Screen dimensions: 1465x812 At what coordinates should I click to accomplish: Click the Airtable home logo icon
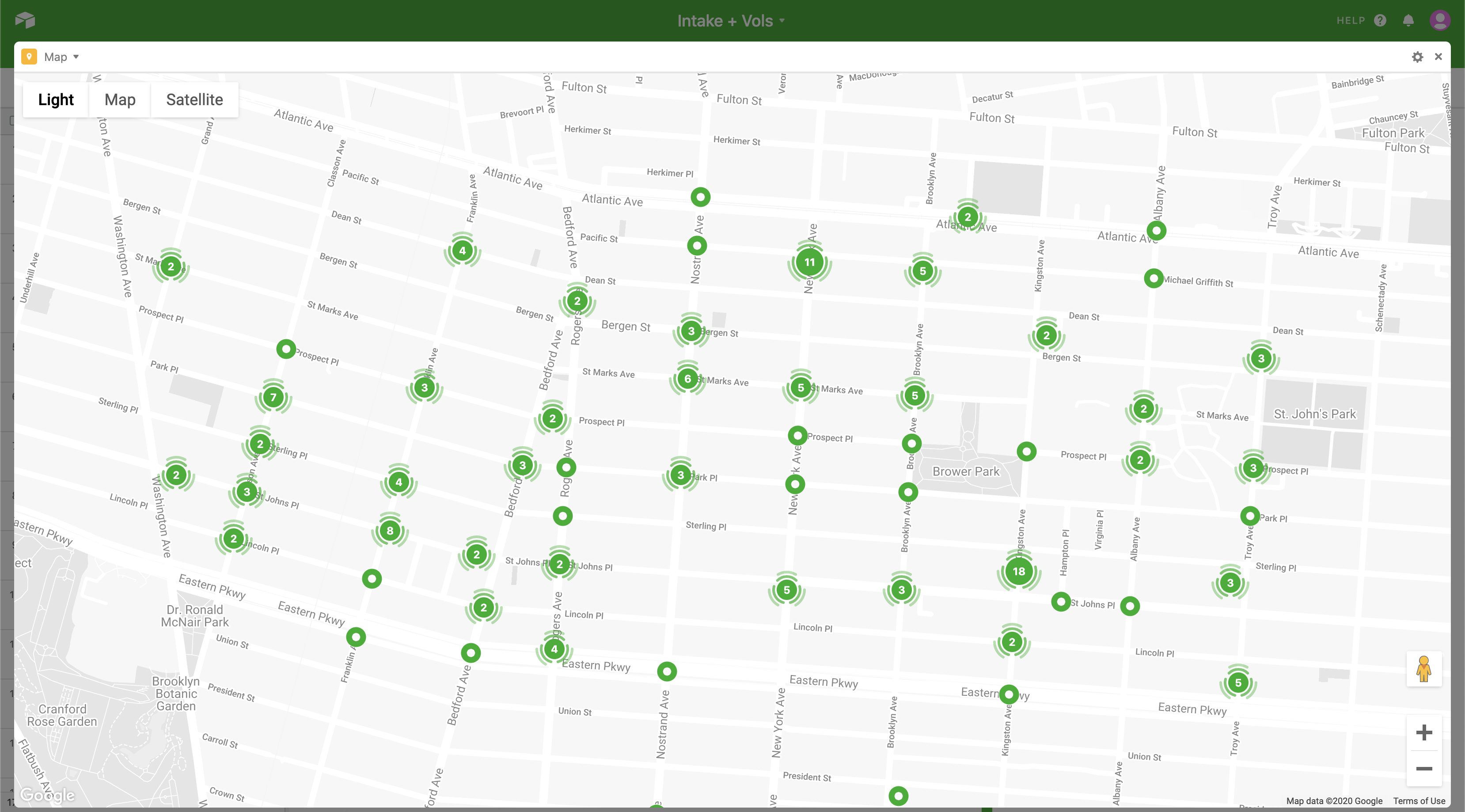click(25, 20)
